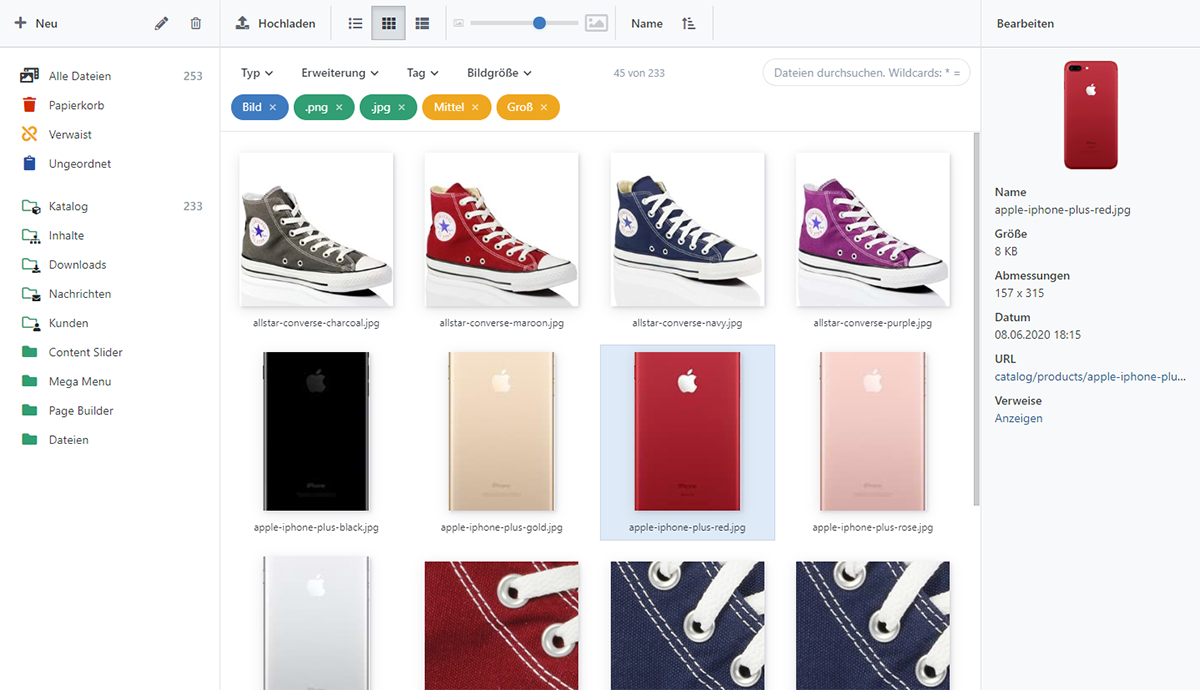Click the trash delete icon in toolbar
This screenshot has width=1200, height=690.
point(196,23)
